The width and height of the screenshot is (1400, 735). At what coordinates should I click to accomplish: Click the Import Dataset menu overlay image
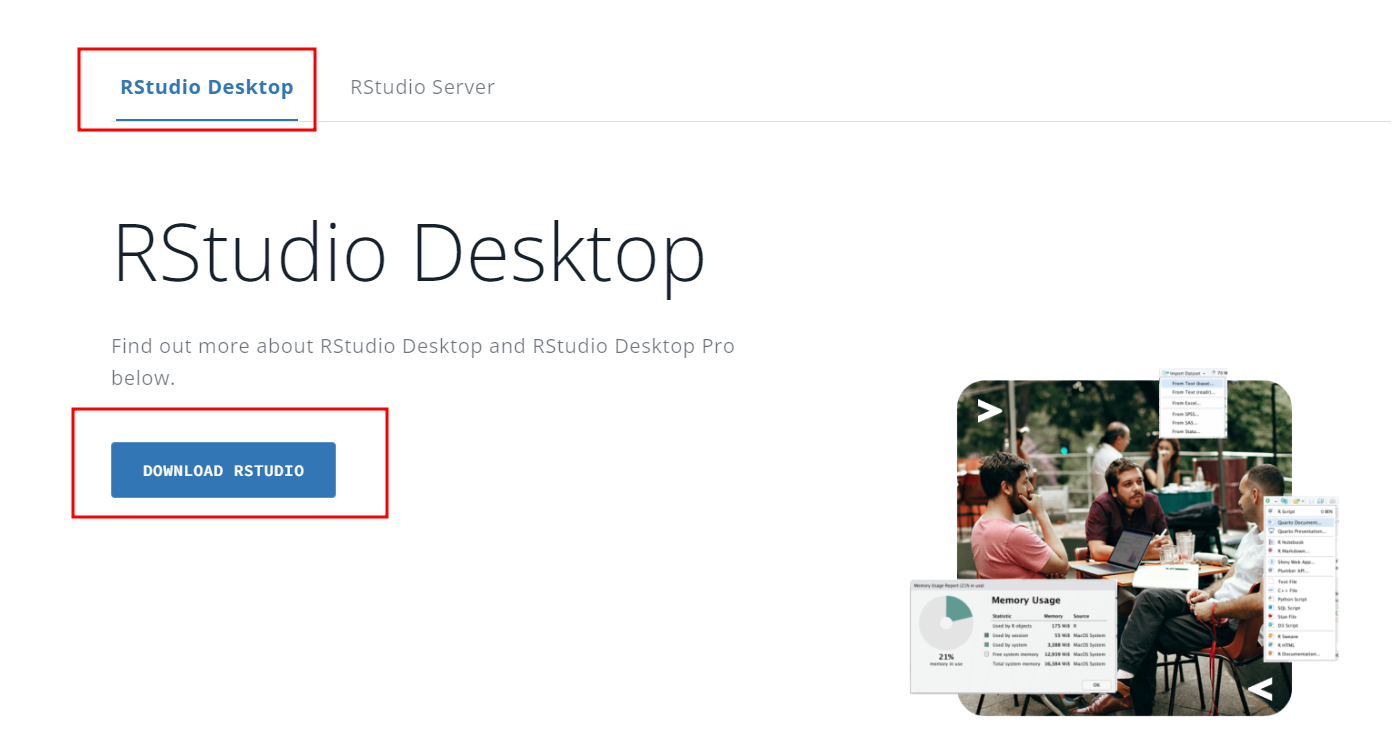point(1194,403)
